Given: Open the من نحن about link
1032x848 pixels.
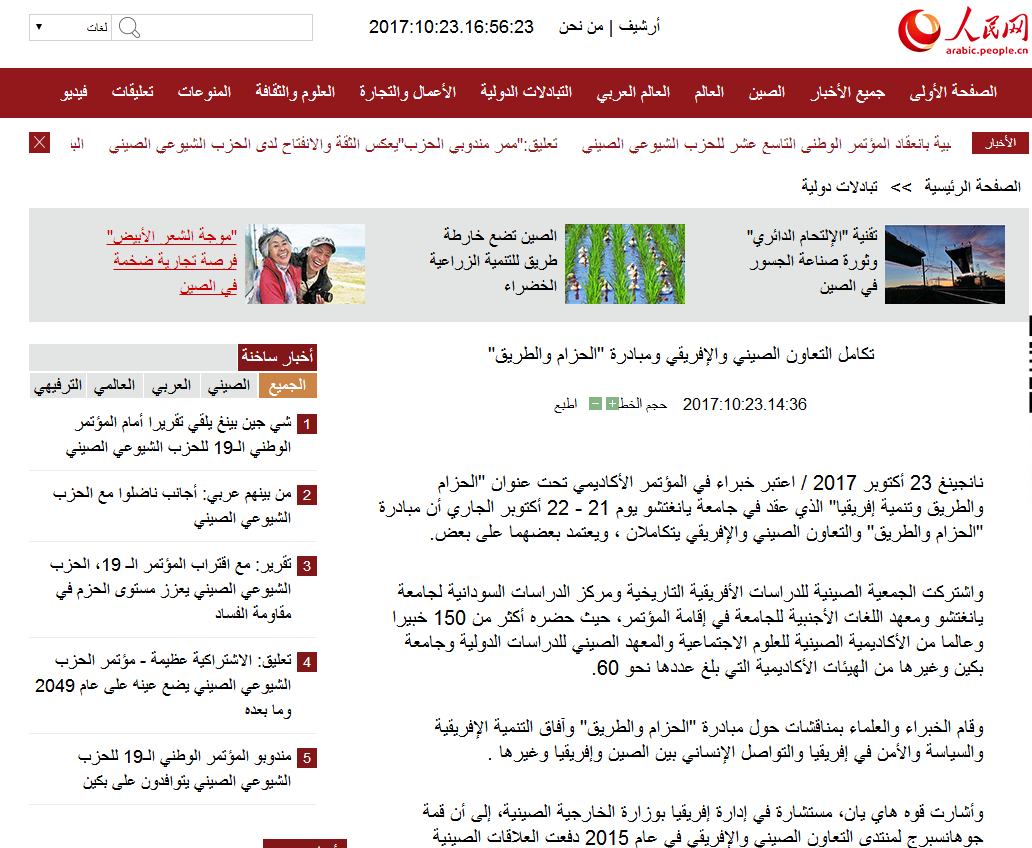Looking at the screenshot, I should point(582,27).
